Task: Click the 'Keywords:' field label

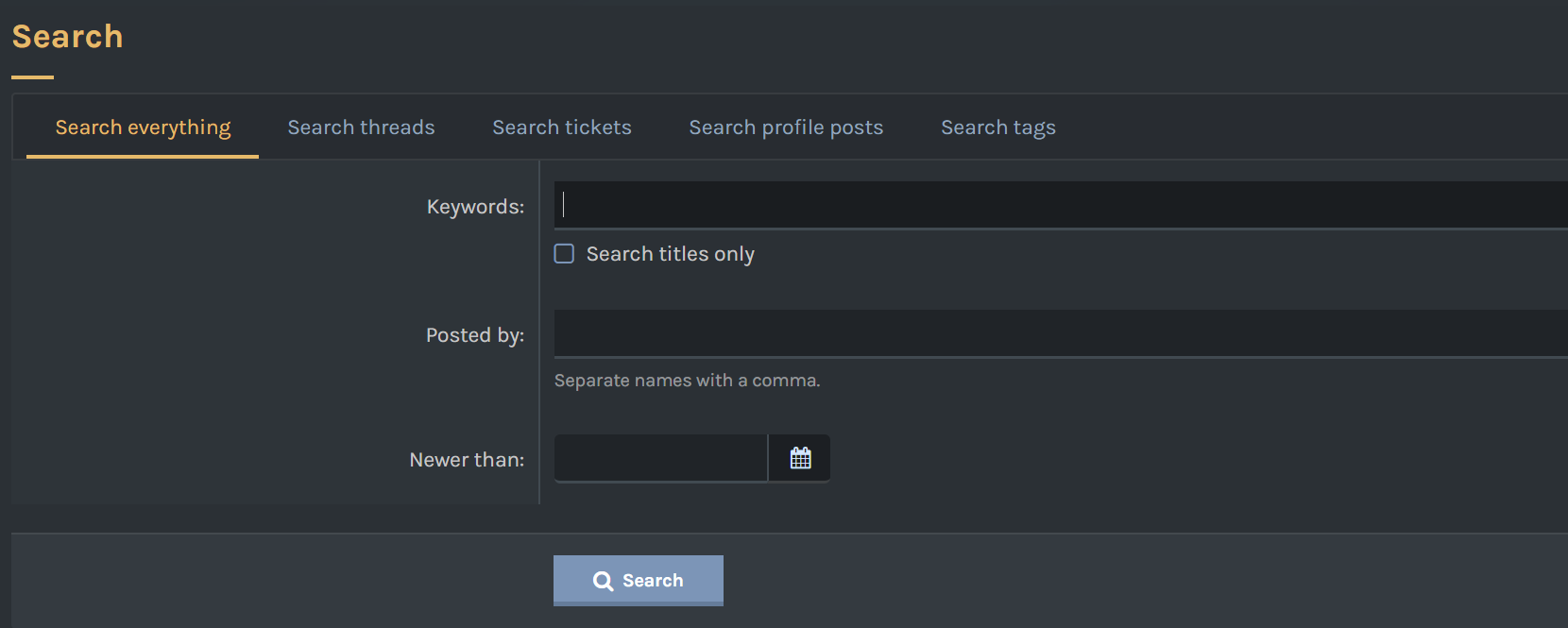Action: coord(475,207)
